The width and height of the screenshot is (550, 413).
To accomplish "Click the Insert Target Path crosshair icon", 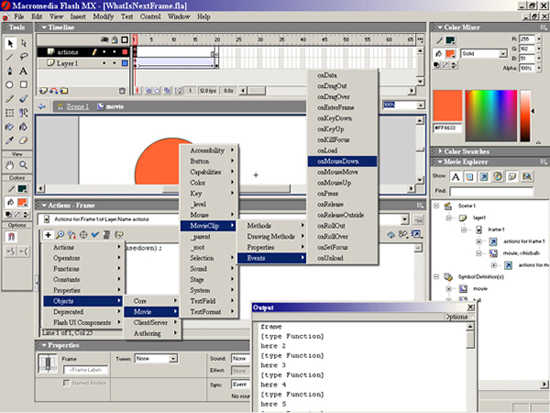I will (83, 235).
